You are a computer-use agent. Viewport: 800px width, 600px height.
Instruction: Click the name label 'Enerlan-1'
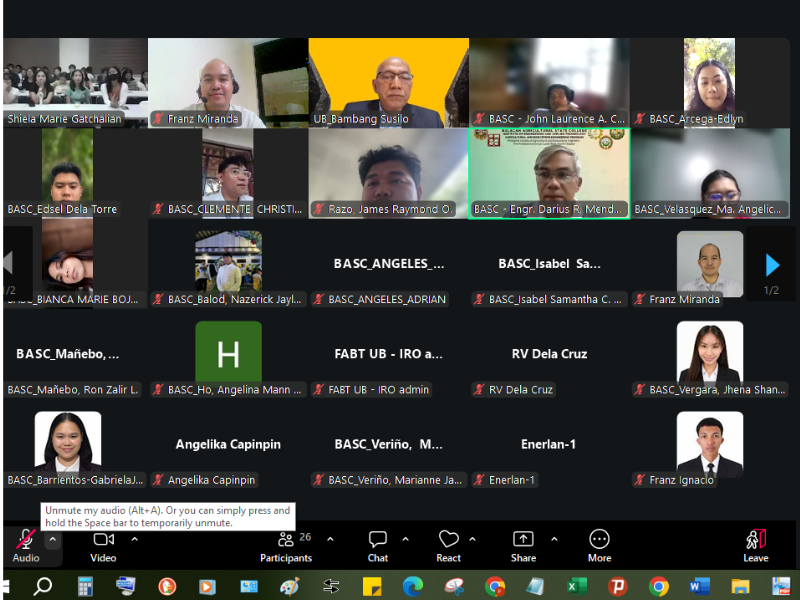click(x=512, y=480)
